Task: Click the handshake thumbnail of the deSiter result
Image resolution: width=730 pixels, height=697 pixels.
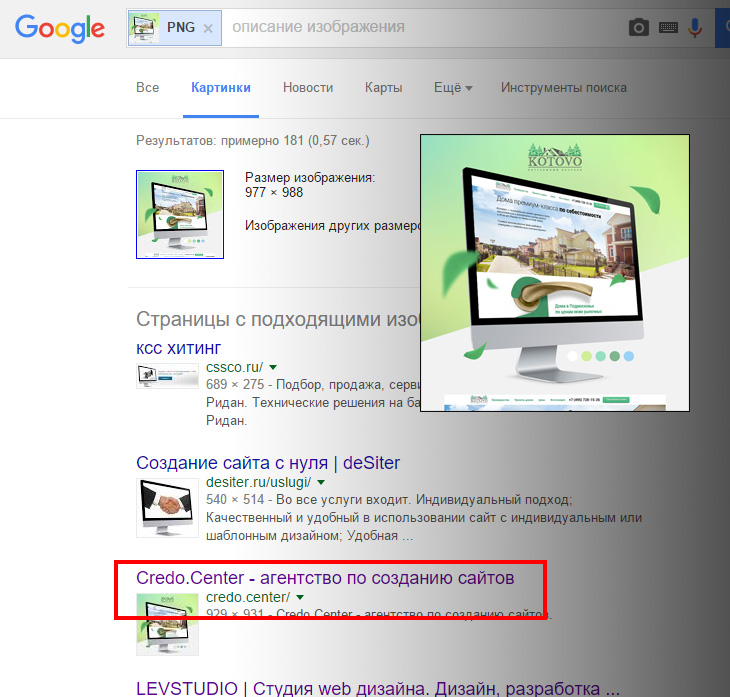Action: pyautogui.click(x=168, y=508)
